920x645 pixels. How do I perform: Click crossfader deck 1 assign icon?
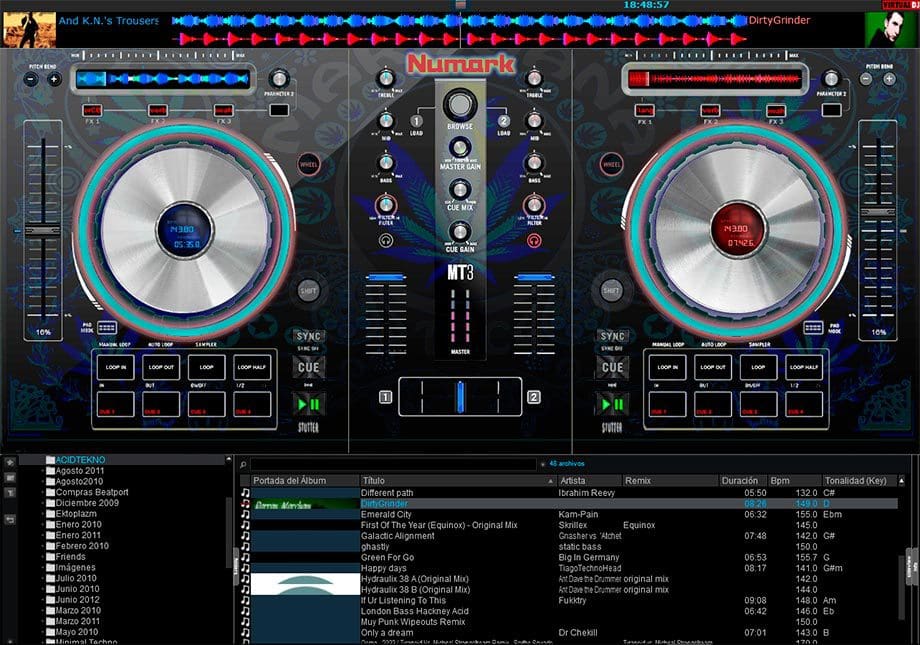(x=385, y=397)
